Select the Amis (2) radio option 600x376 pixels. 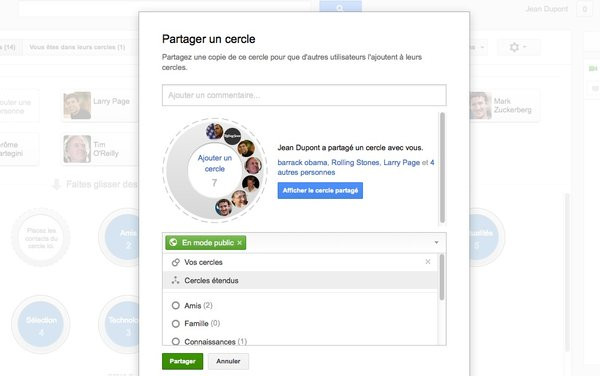(176, 306)
